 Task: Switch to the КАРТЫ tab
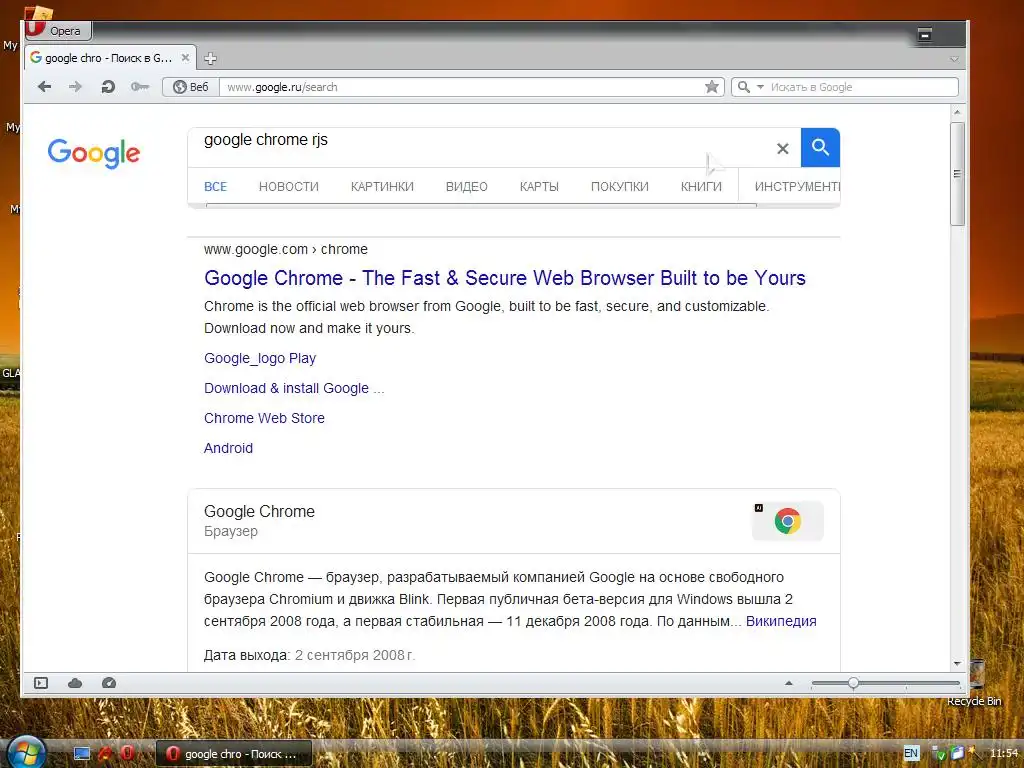(x=539, y=187)
